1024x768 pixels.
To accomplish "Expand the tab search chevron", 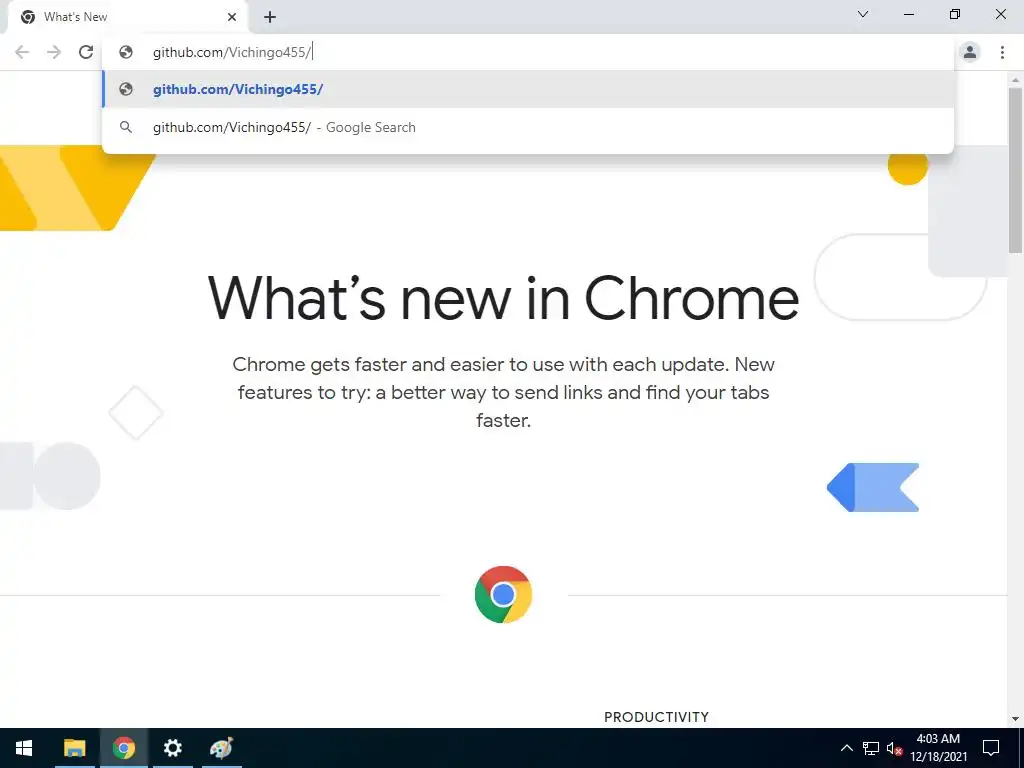I will [x=863, y=14].
